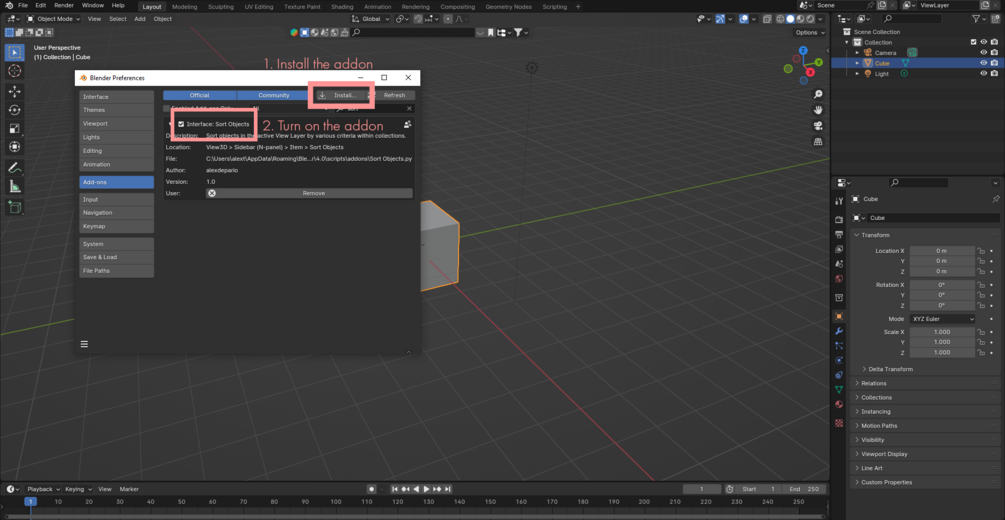Expand the Relations panel
The width and height of the screenshot is (1005, 520).
[926, 383]
